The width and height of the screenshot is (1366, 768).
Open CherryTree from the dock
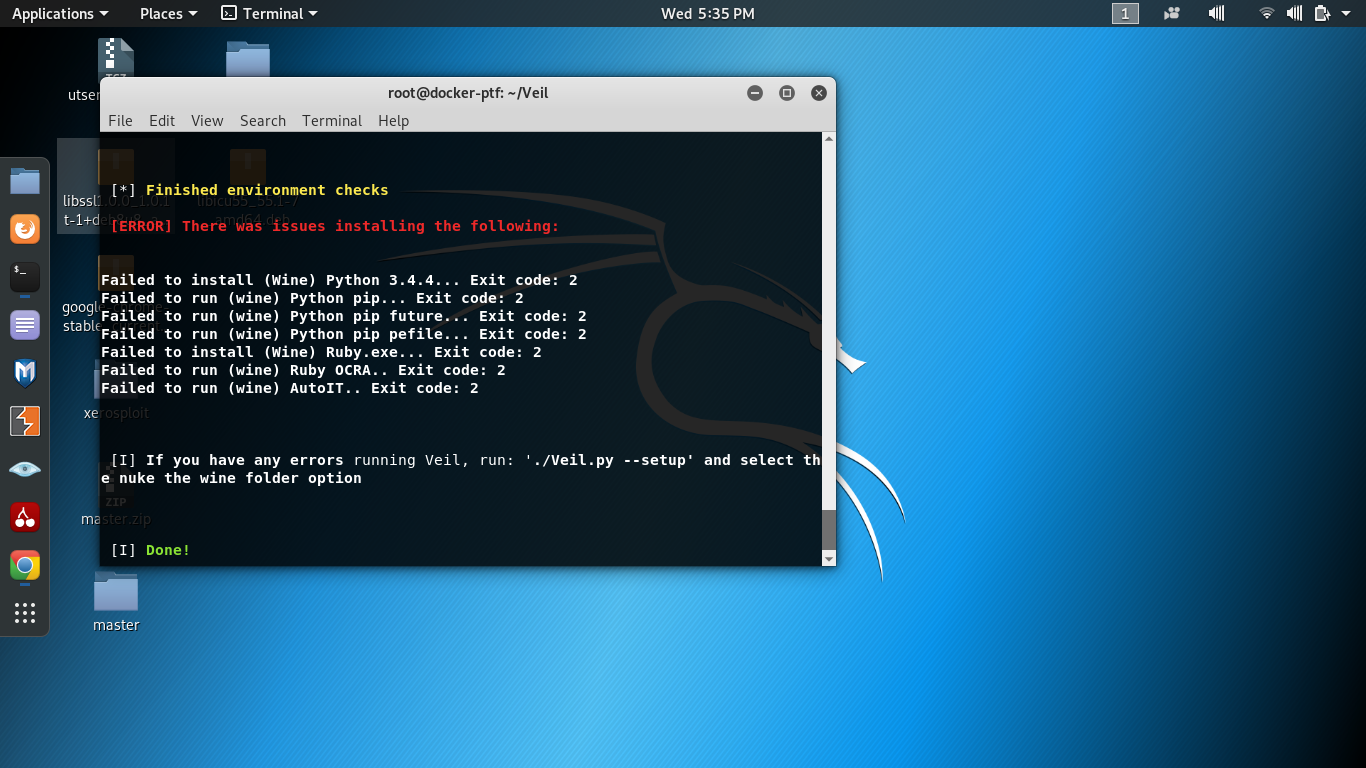coord(25,516)
